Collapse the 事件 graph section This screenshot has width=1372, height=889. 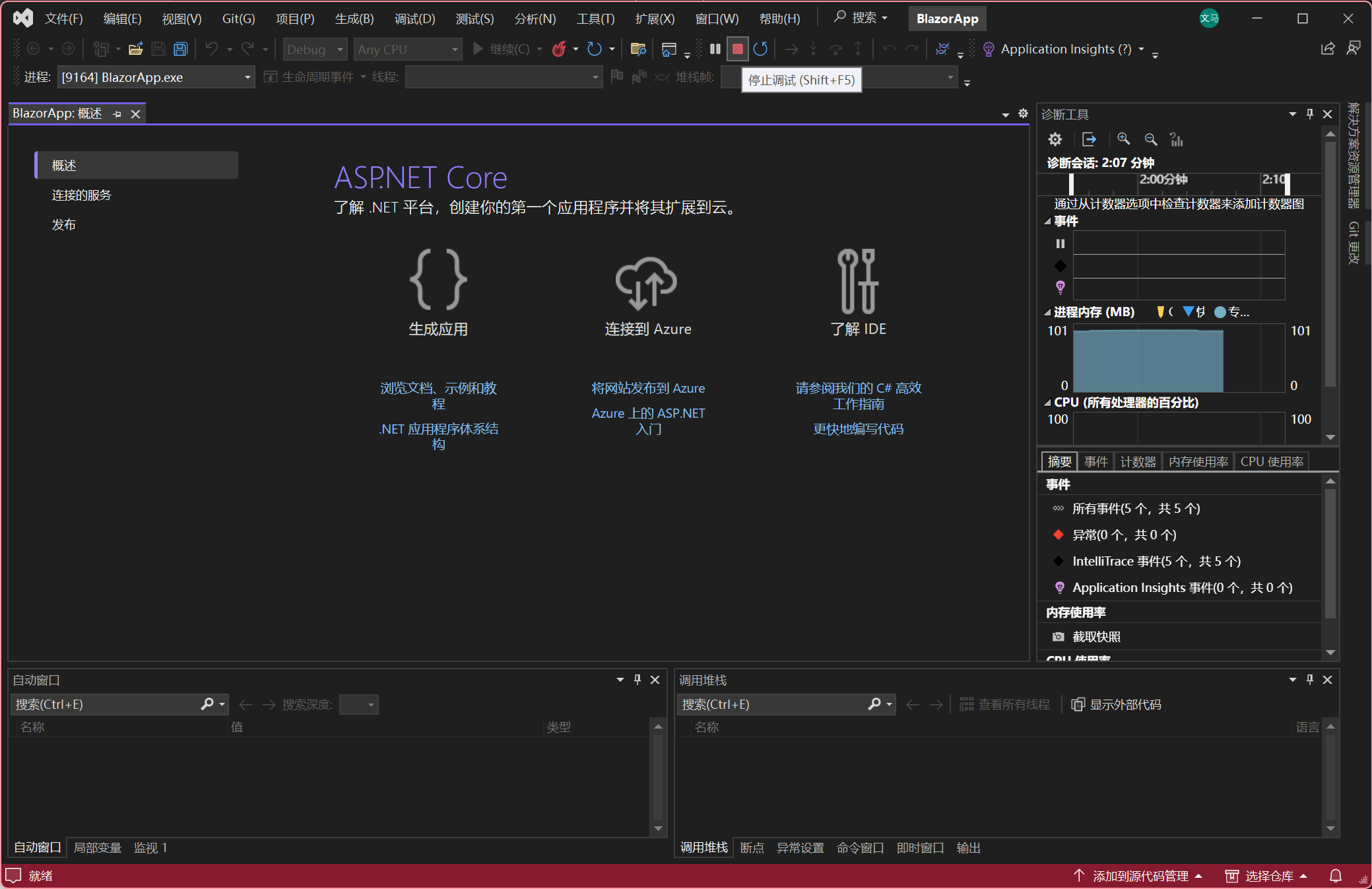(1047, 222)
